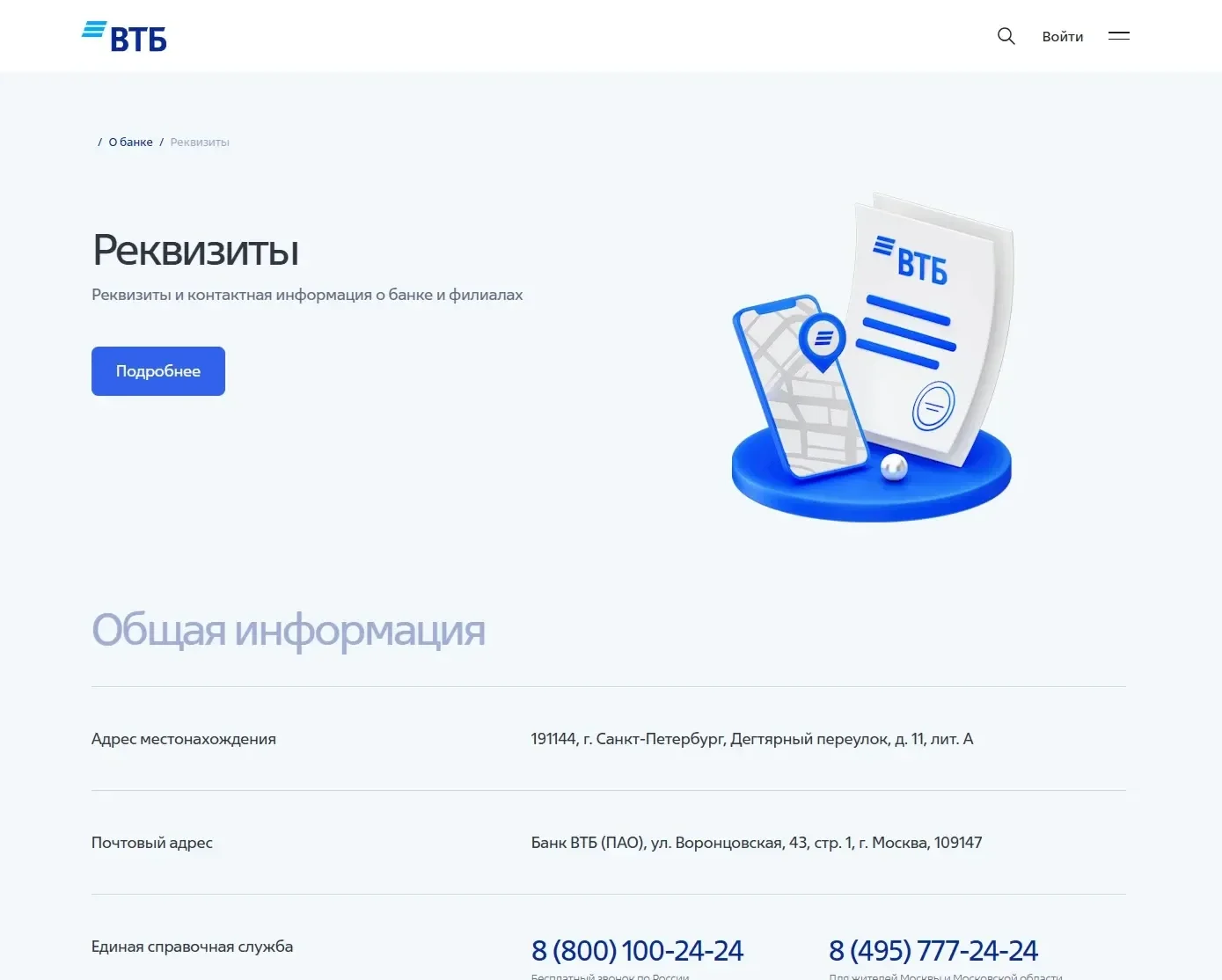Click the Почтовый адрес label
The width and height of the screenshot is (1222, 980).
tap(152, 843)
